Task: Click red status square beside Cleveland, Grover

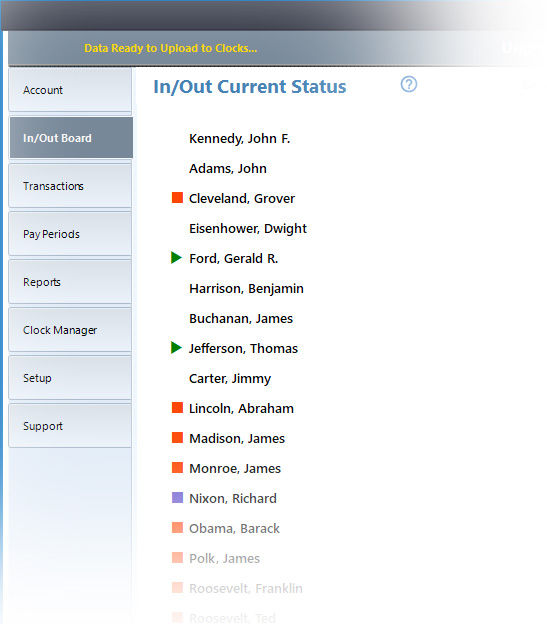Action: 177,197
